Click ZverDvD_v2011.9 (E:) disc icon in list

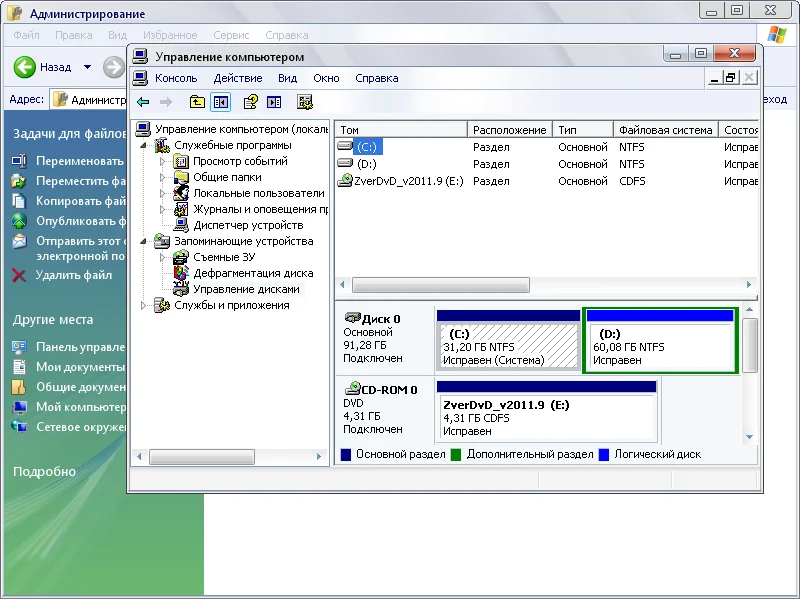coord(345,181)
